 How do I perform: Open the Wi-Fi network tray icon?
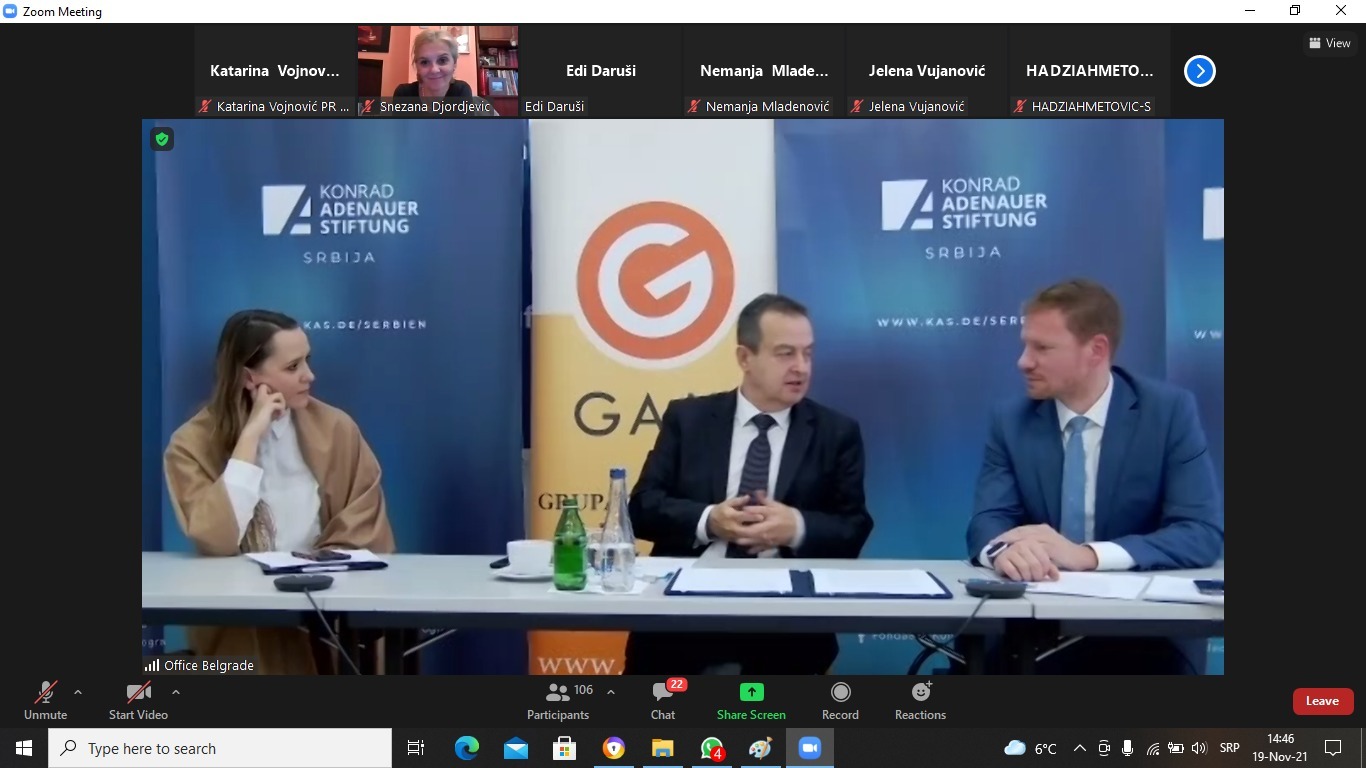click(1152, 748)
